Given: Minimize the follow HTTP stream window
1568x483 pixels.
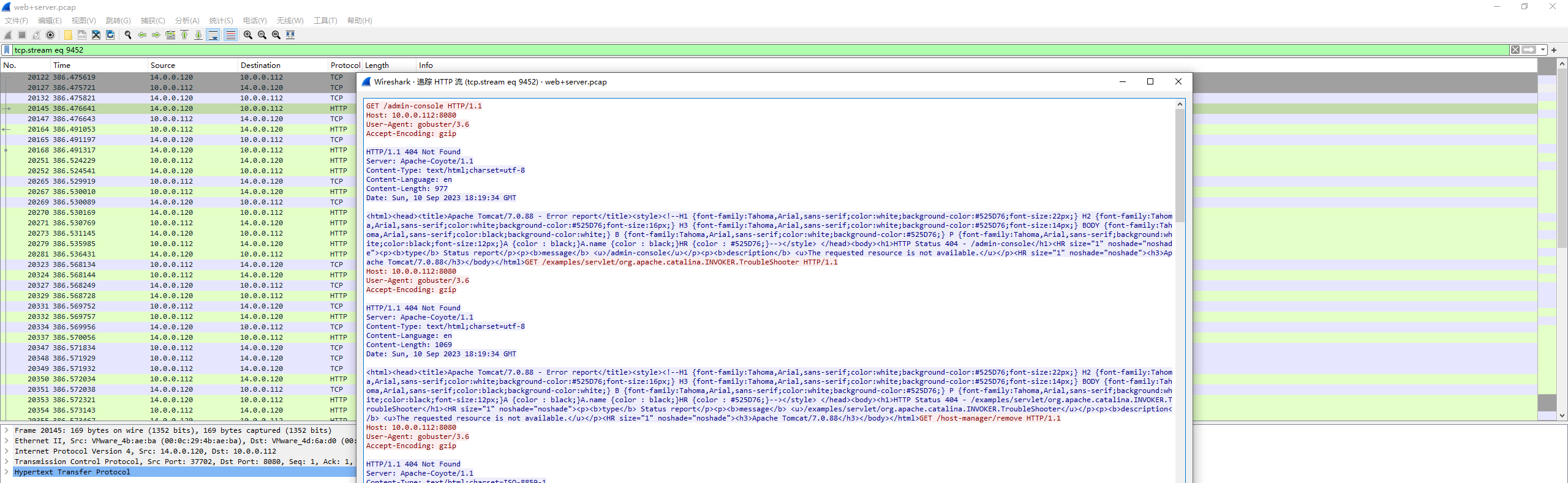Looking at the screenshot, I should pos(1123,81).
